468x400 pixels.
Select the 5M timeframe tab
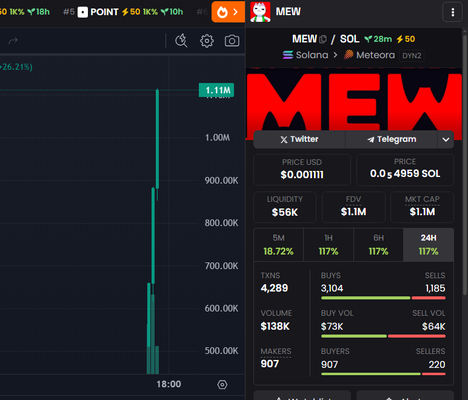click(x=279, y=245)
